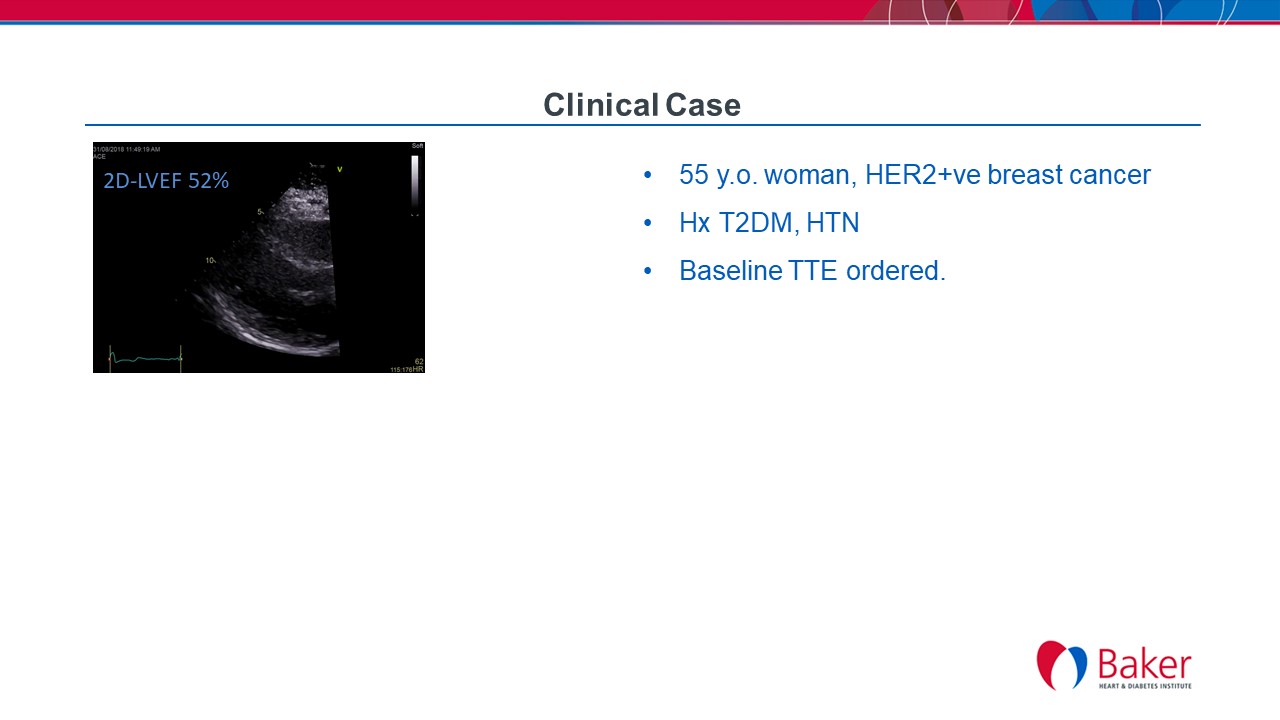
Task: Select the Clinical Case slide title
Action: [642, 105]
